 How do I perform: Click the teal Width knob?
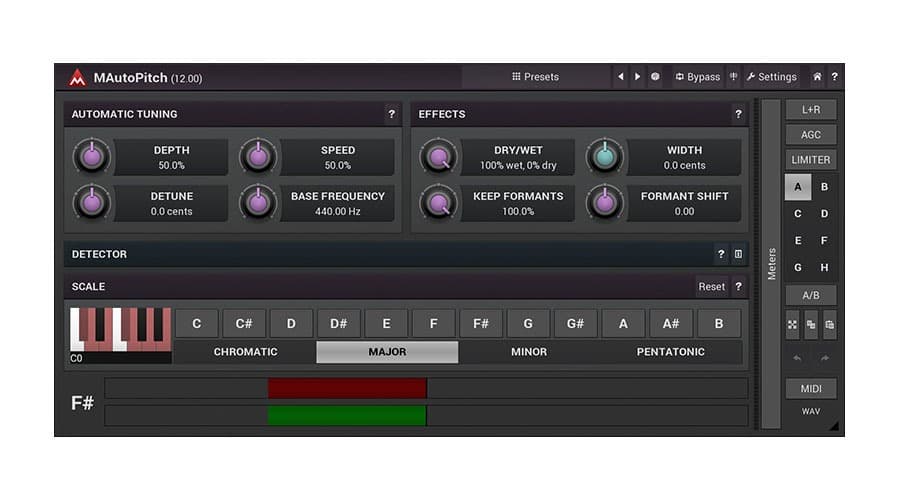604,156
